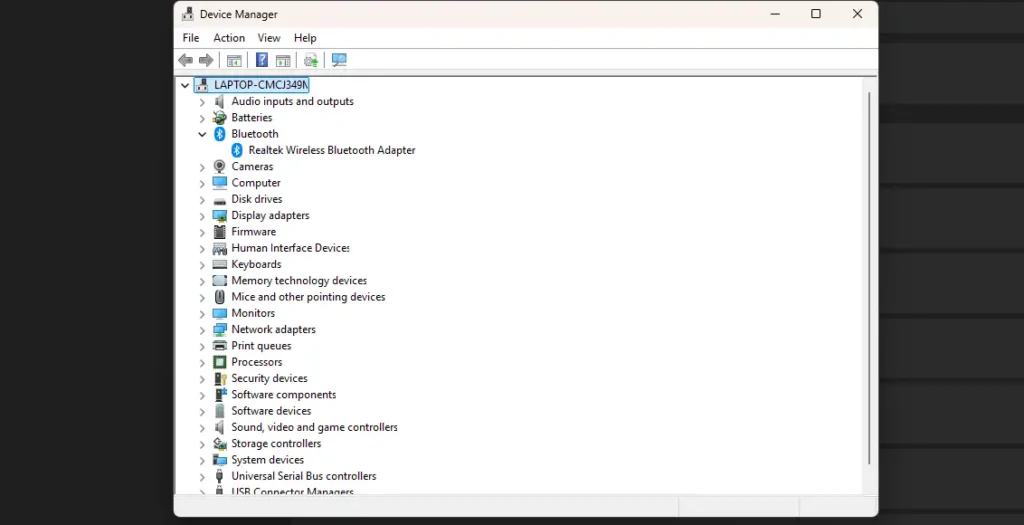This screenshot has width=1024, height=525.
Task: Click the Human Interface Devices icon
Action: click(219, 248)
